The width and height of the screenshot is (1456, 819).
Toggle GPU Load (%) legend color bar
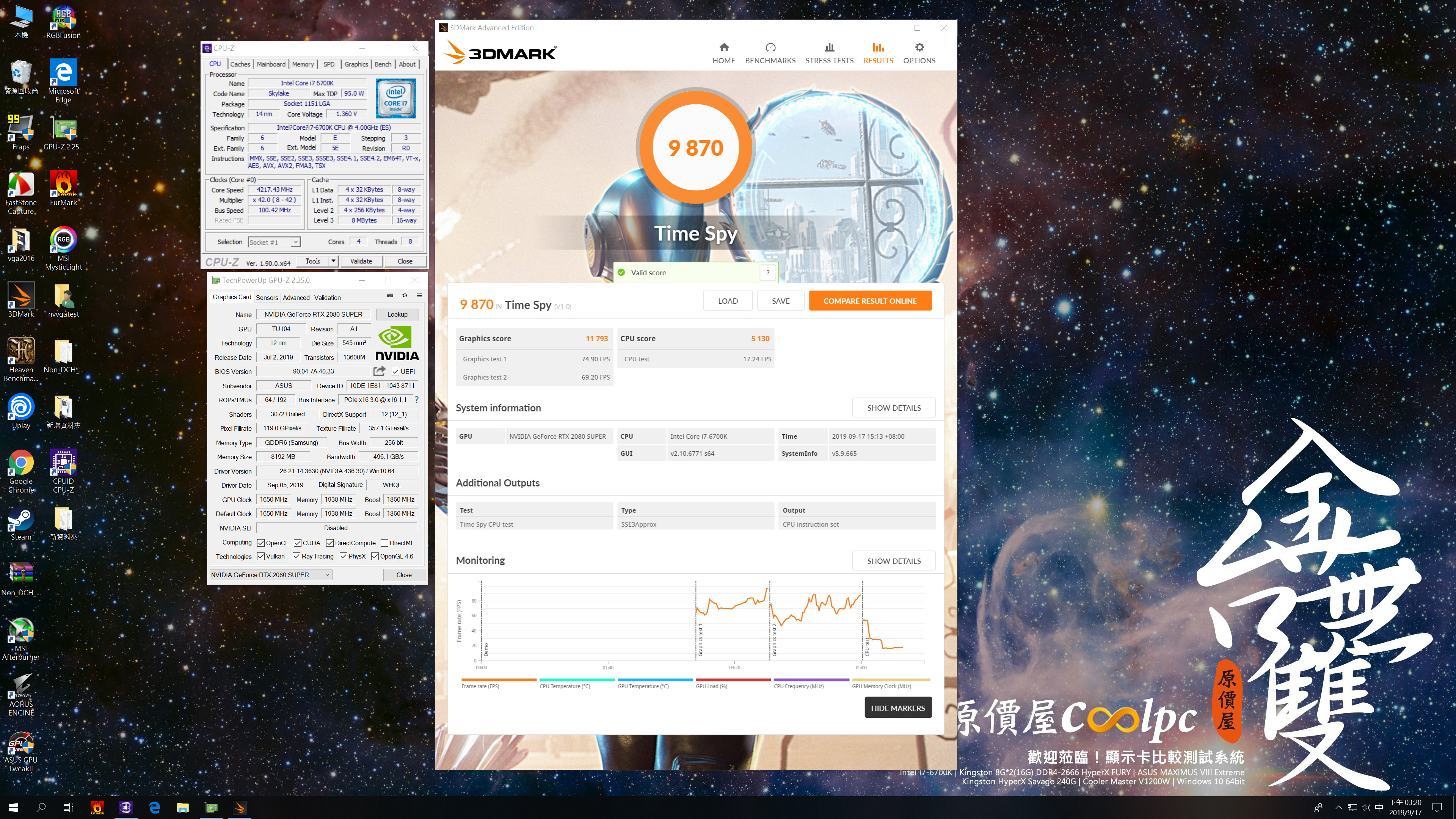(733, 680)
